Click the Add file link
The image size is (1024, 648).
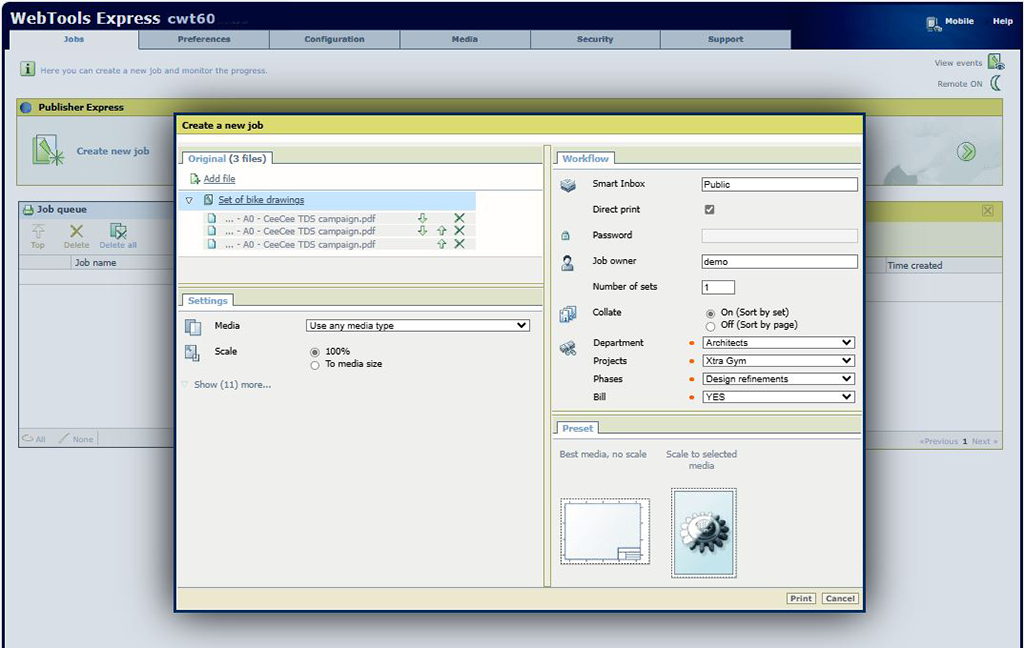[x=219, y=179]
